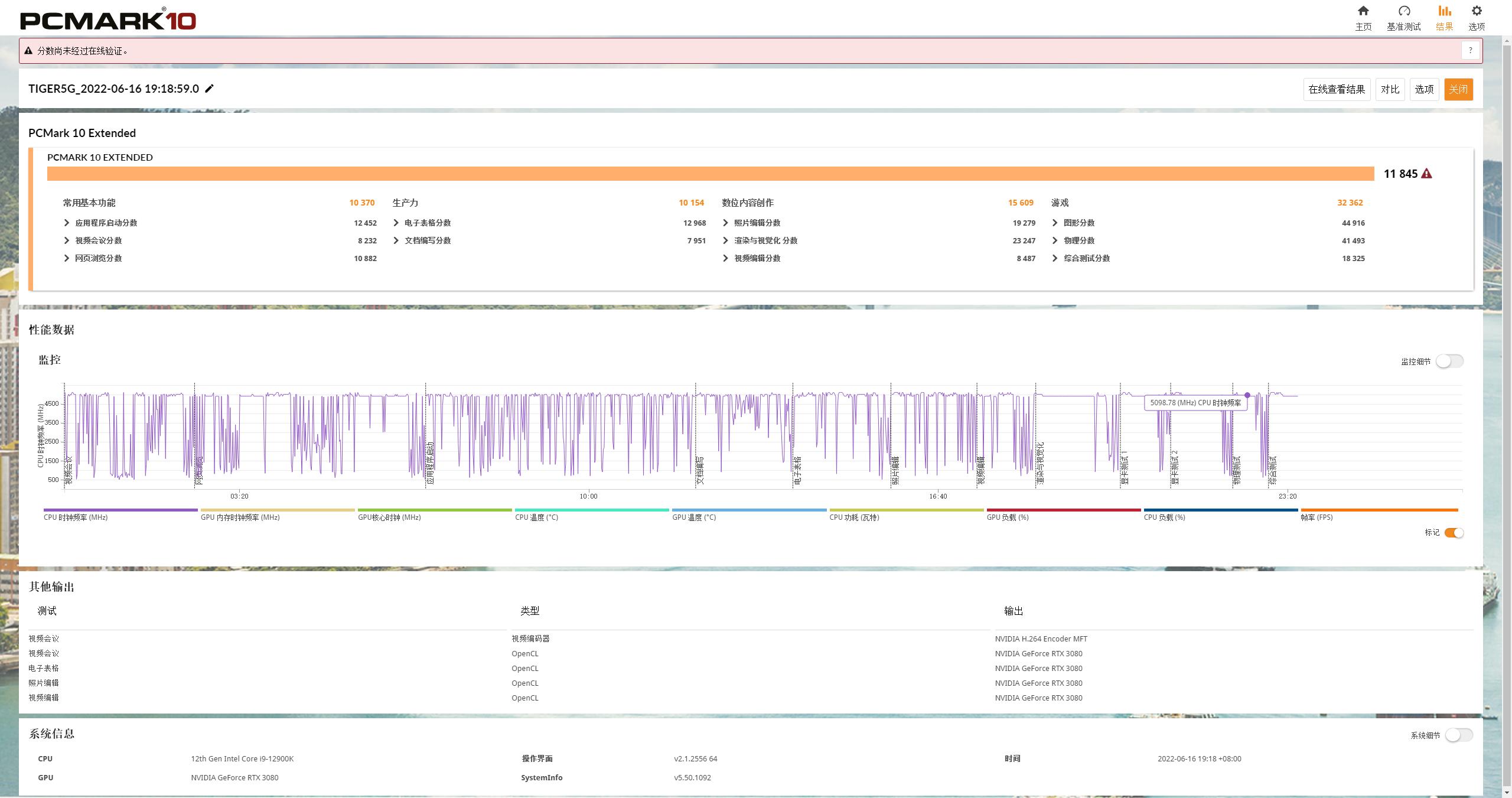Open the Options (选项) gear icon
This screenshot has width=1512, height=798.
(1477, 11)
